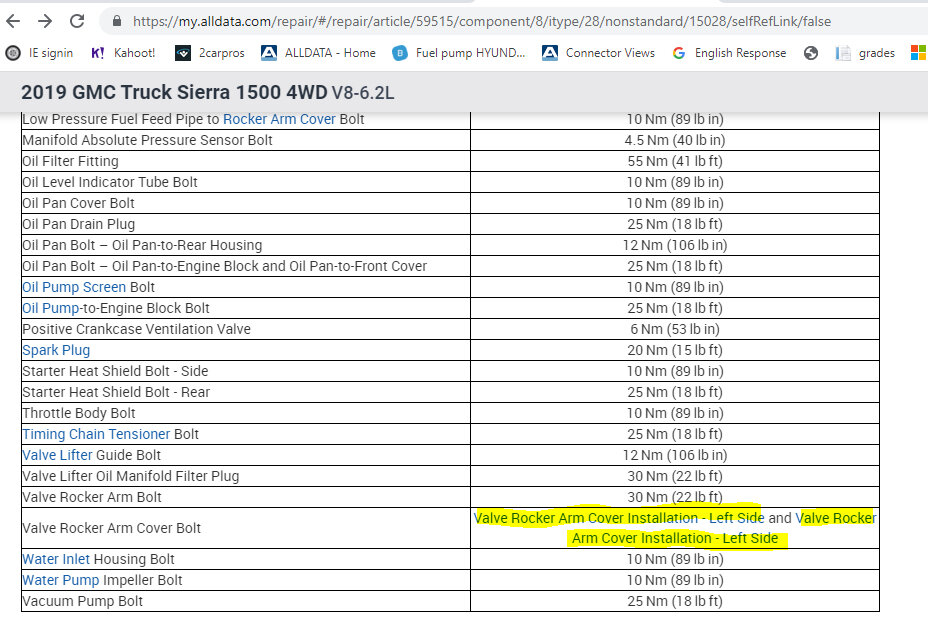This screenshot has height=637, width=928.
Task: Open the IE signin bookmark icon
Action: tap(13, 53)
